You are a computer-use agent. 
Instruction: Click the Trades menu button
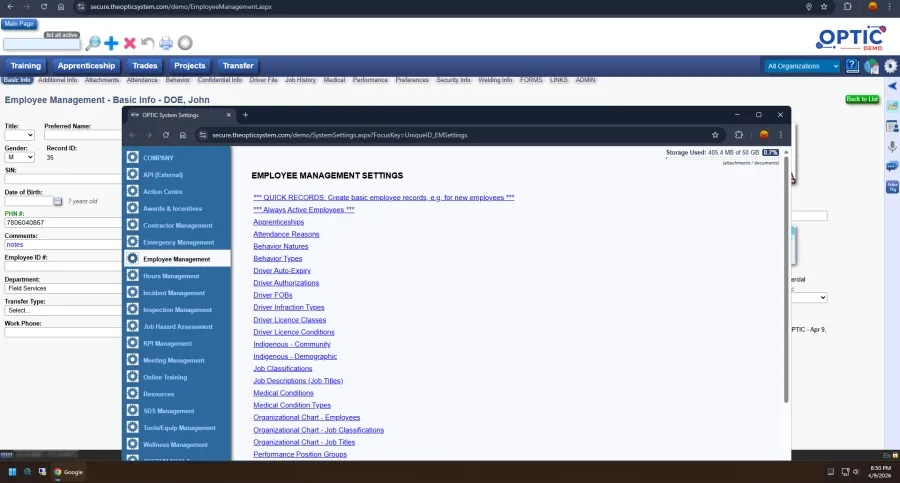coord(145,65)
